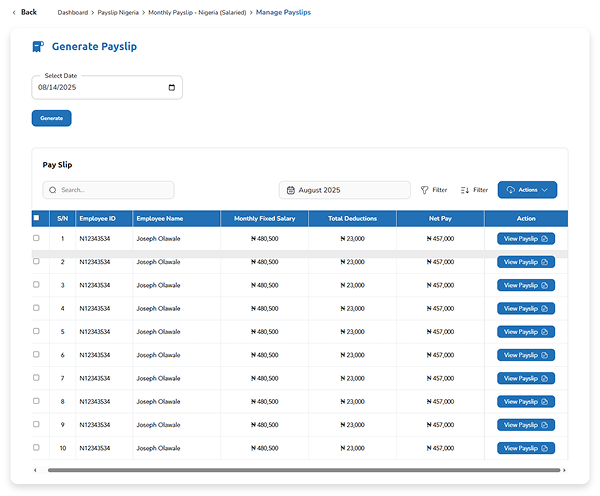The height and width of the screenshot is (496, 600).
Task: Click Joseph Olawale name in row 9
Action: (158, 425)
